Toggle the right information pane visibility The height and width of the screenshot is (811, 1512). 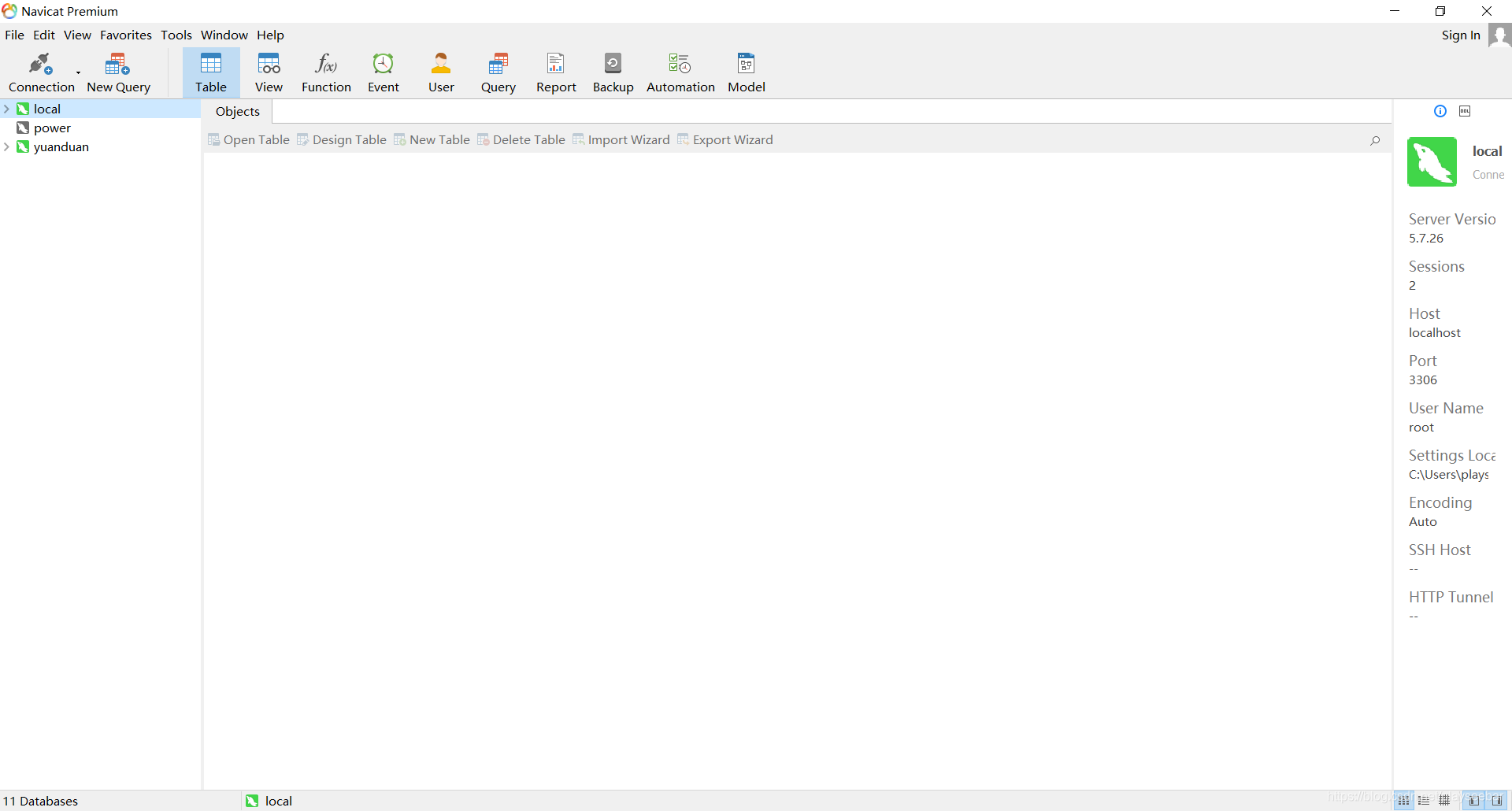(1497, 800)
